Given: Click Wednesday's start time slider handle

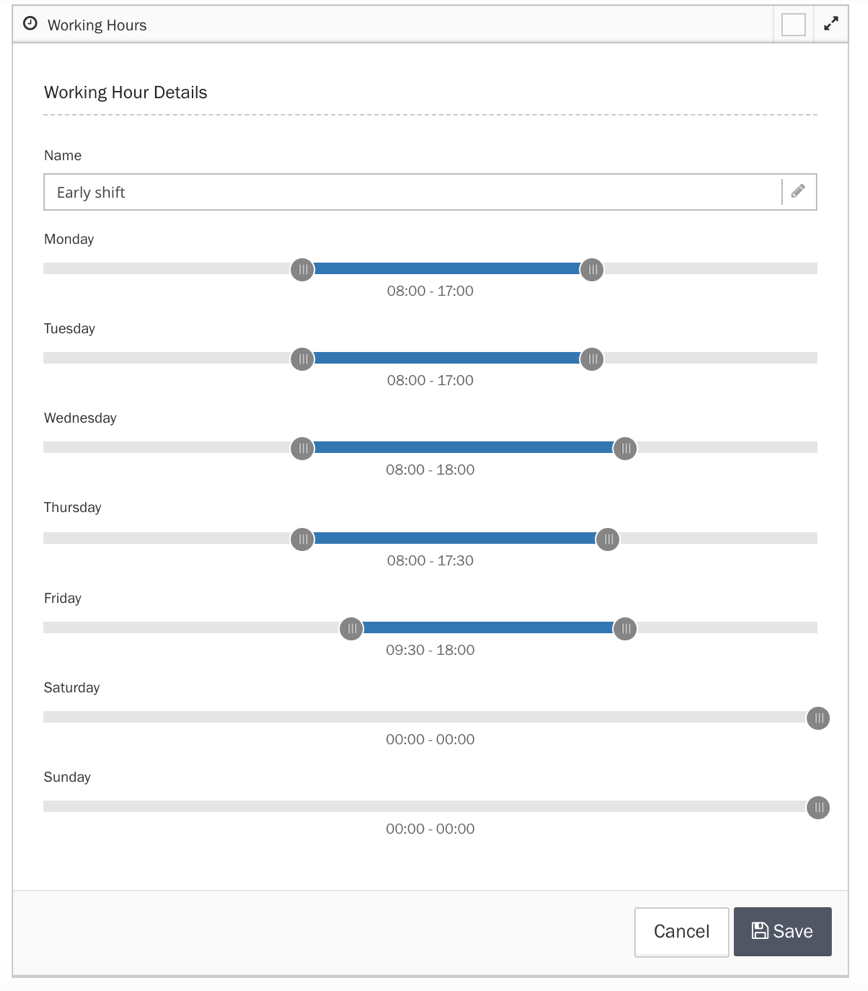Looking at the screenshot, I should coord(302,449).
